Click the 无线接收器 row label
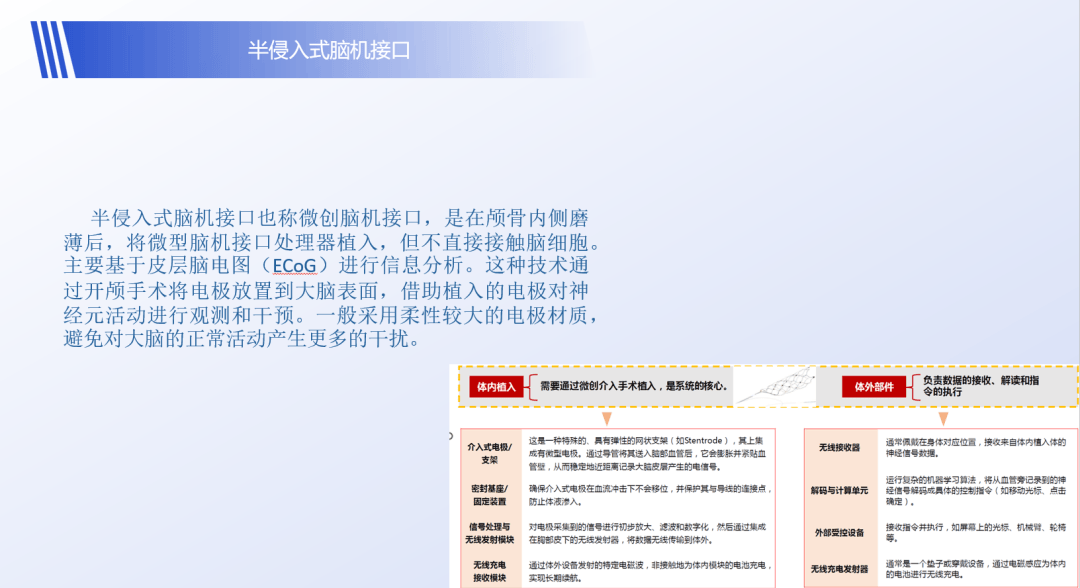The image size is (1080, 588). 839,448
